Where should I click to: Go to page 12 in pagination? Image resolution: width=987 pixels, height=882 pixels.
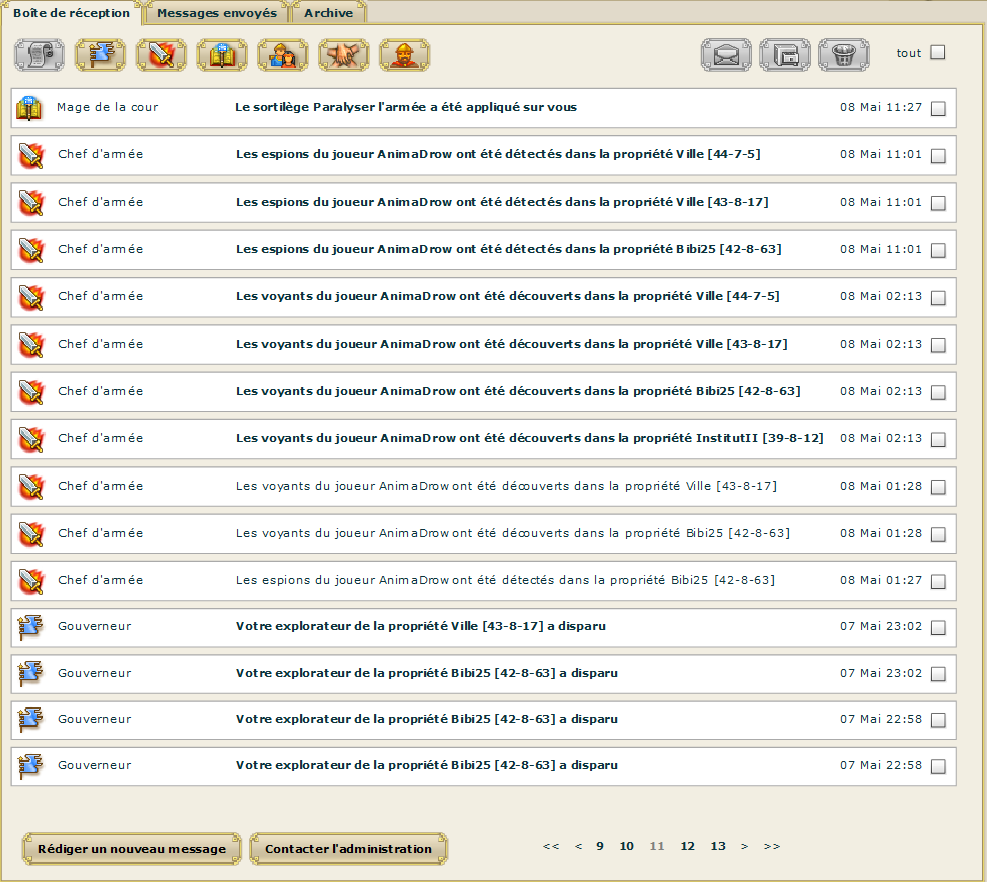click(x=687, y=846)
